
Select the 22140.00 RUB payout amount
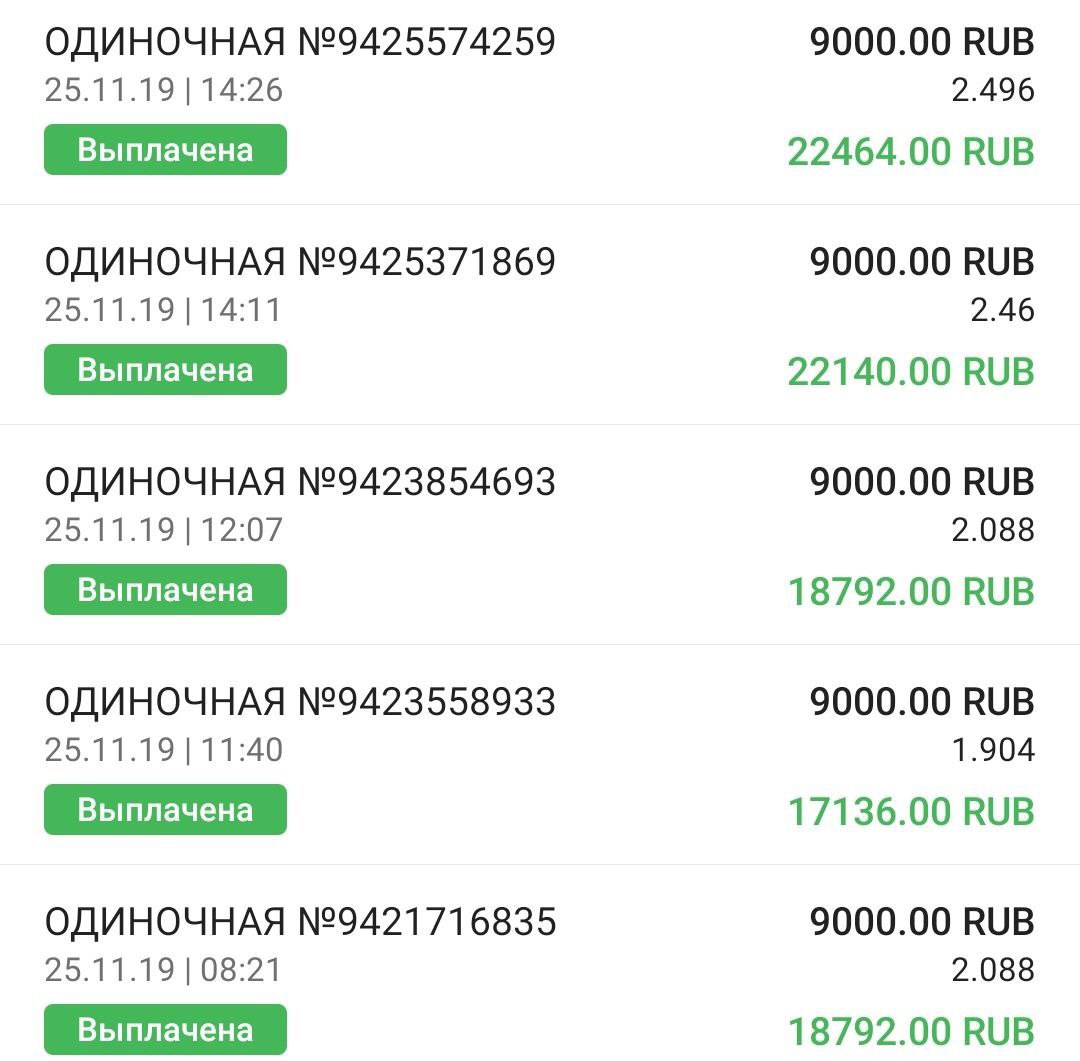(x=910, y=372)
